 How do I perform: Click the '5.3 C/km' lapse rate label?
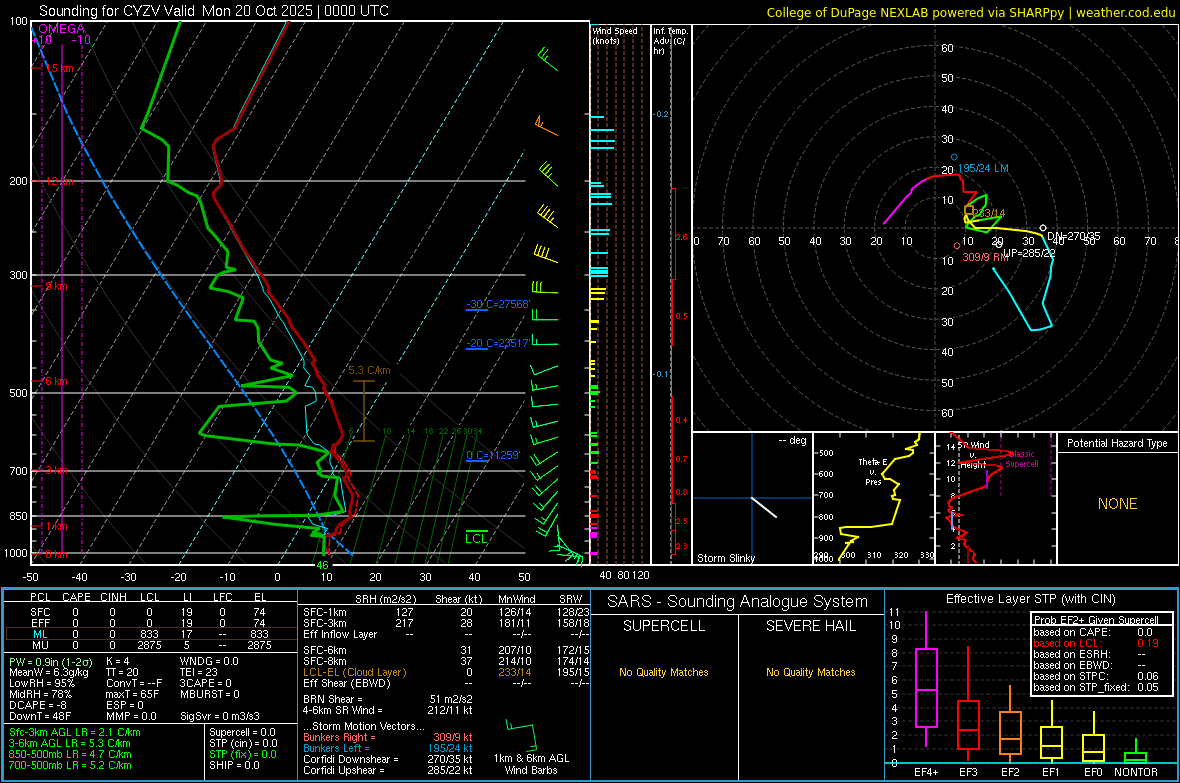[x=370, y=370]
